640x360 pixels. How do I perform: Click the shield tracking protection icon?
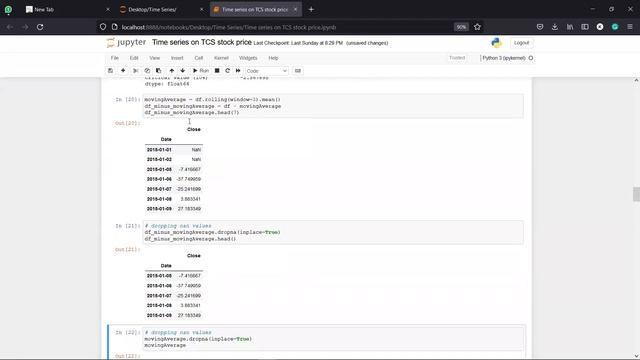click(103, 27)
